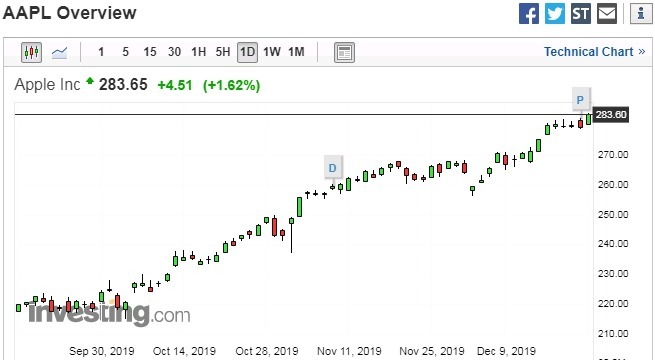Viewport: 655px width, 360px height.
Task: Click the 260.00 axis label
Action: click(x=613, y=184)
